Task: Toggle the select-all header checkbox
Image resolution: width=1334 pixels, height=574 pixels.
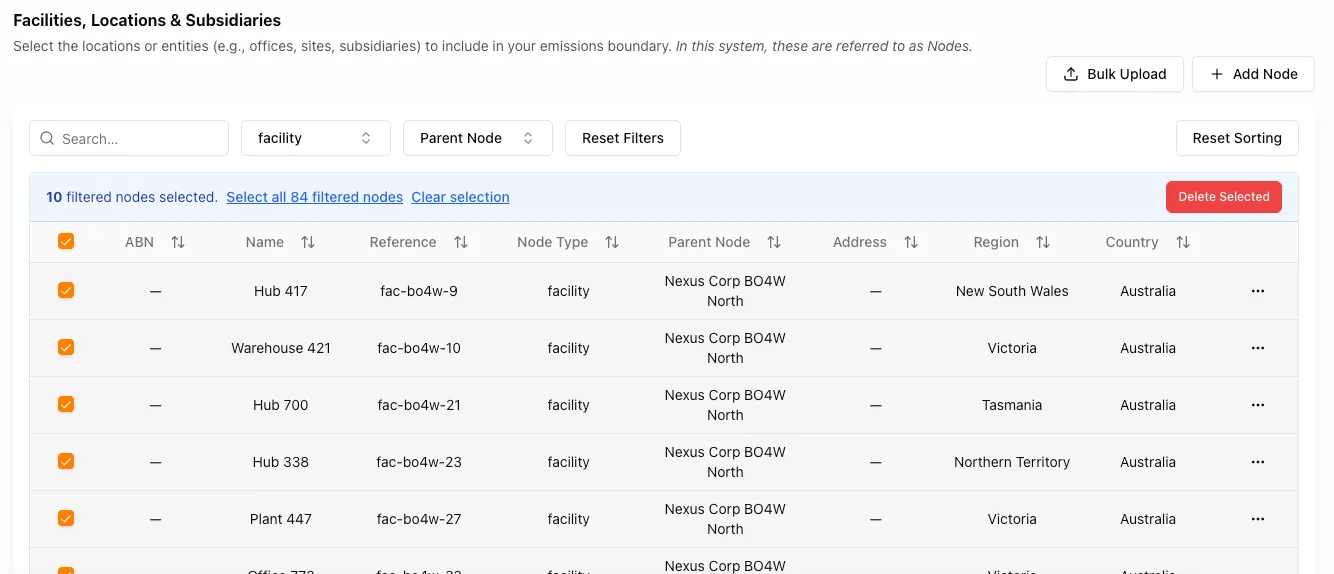Action: click(x=66, y=241)
